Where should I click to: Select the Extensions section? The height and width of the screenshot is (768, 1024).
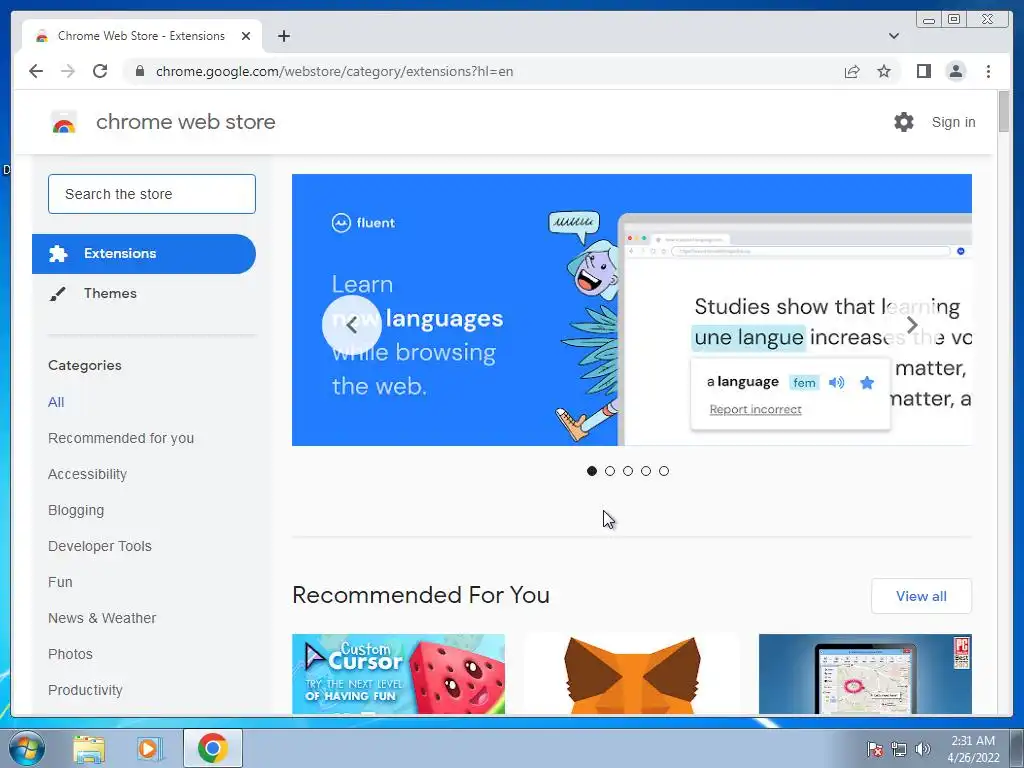coord(144,253)
